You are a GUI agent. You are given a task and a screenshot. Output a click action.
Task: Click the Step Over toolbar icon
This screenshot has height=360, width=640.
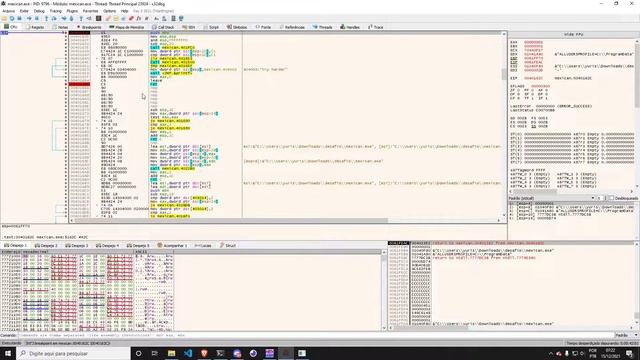coord(54,18)
